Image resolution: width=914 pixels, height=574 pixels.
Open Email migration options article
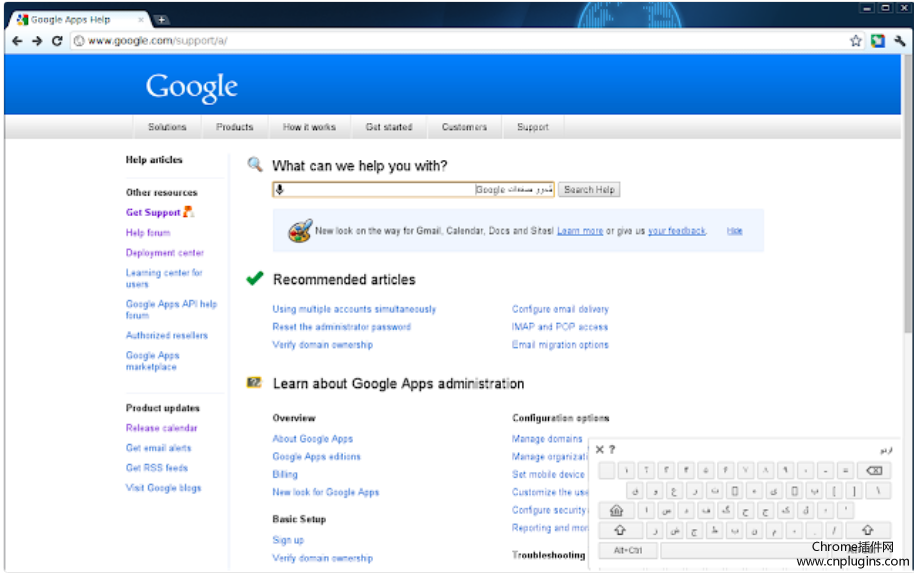(560, 344)
